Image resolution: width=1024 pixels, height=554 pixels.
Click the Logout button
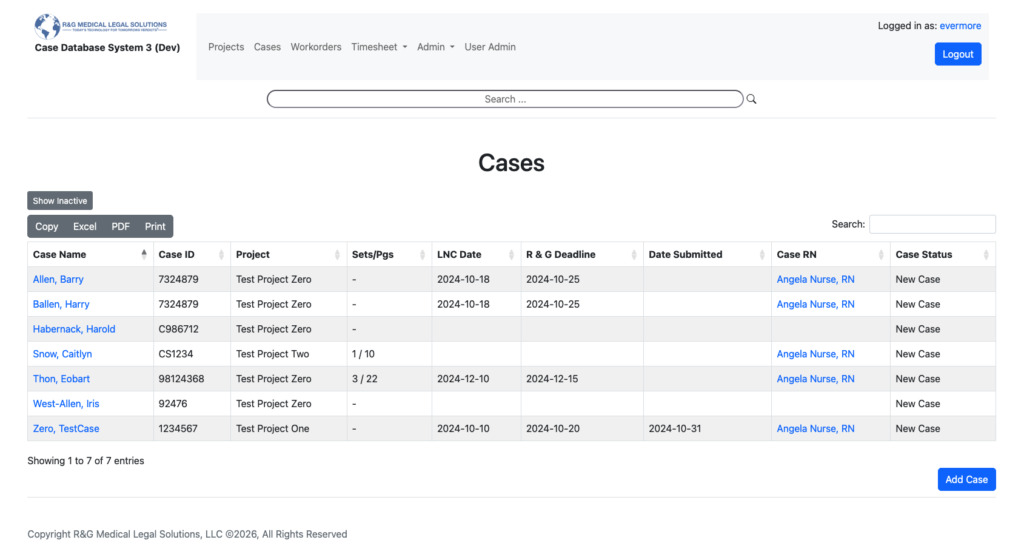pyautogui.click(x=957, y=54)
